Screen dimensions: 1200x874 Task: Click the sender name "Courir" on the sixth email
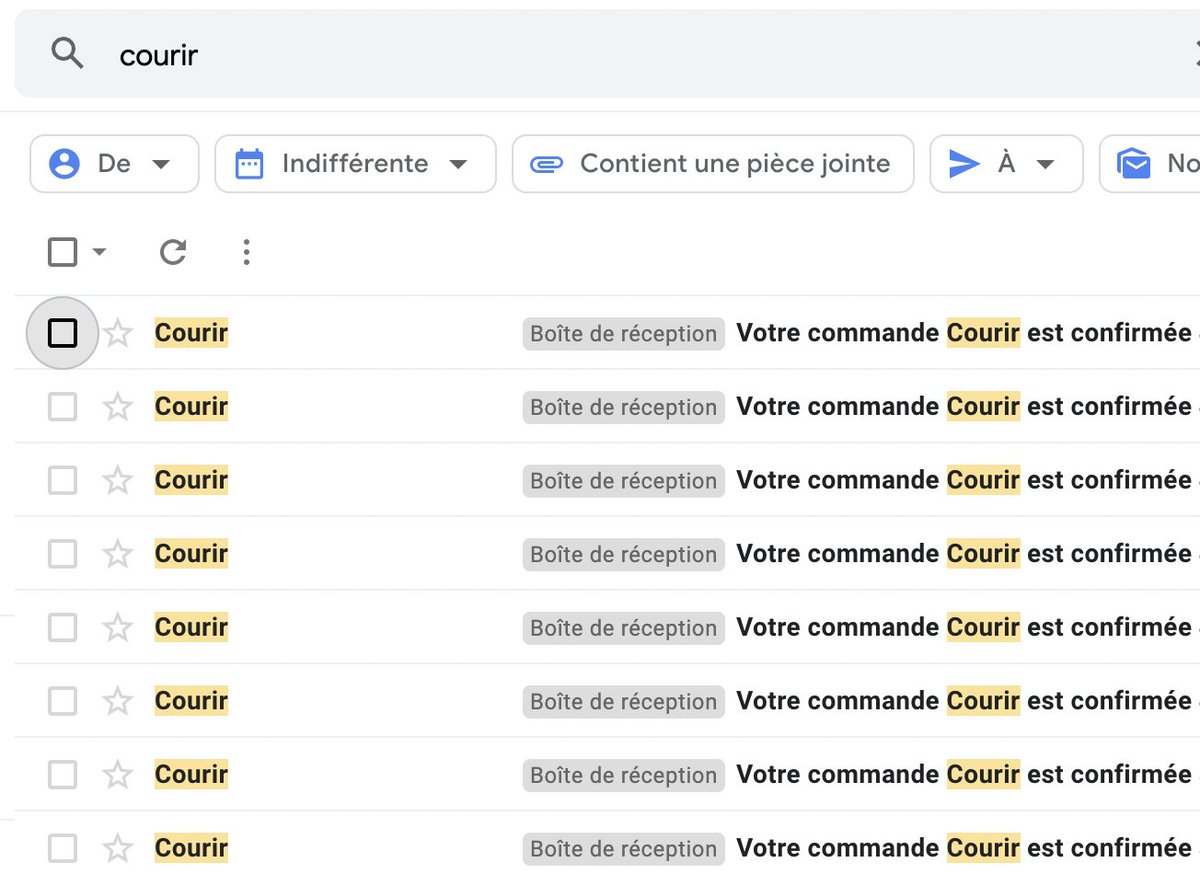(191, 701)
